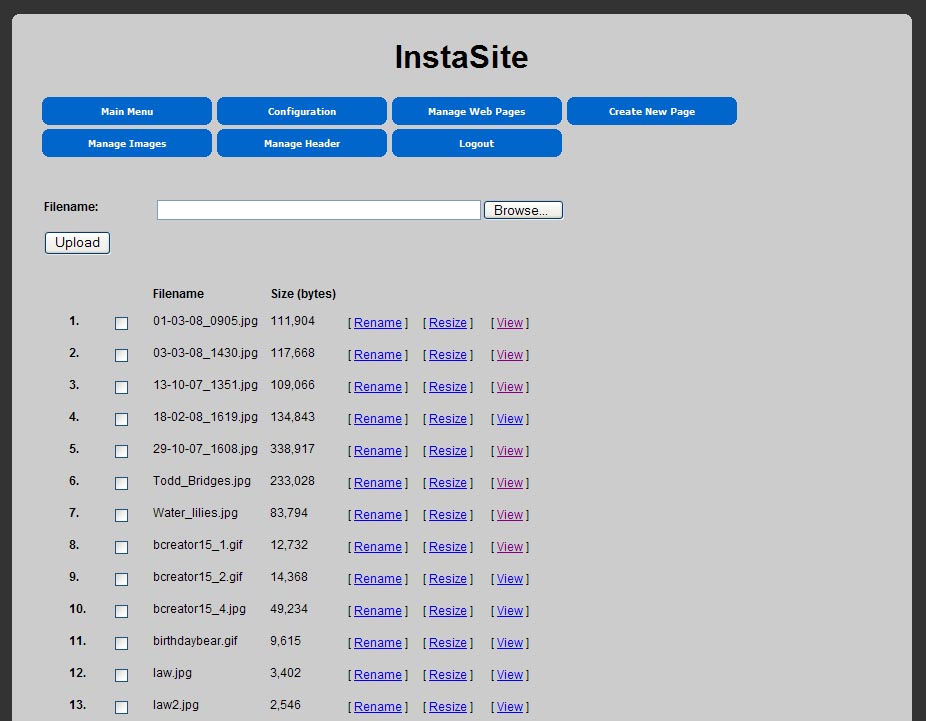Open the Main Menu page
The width and height of the screenshot is (926, 721).
(x=126, y=111)
